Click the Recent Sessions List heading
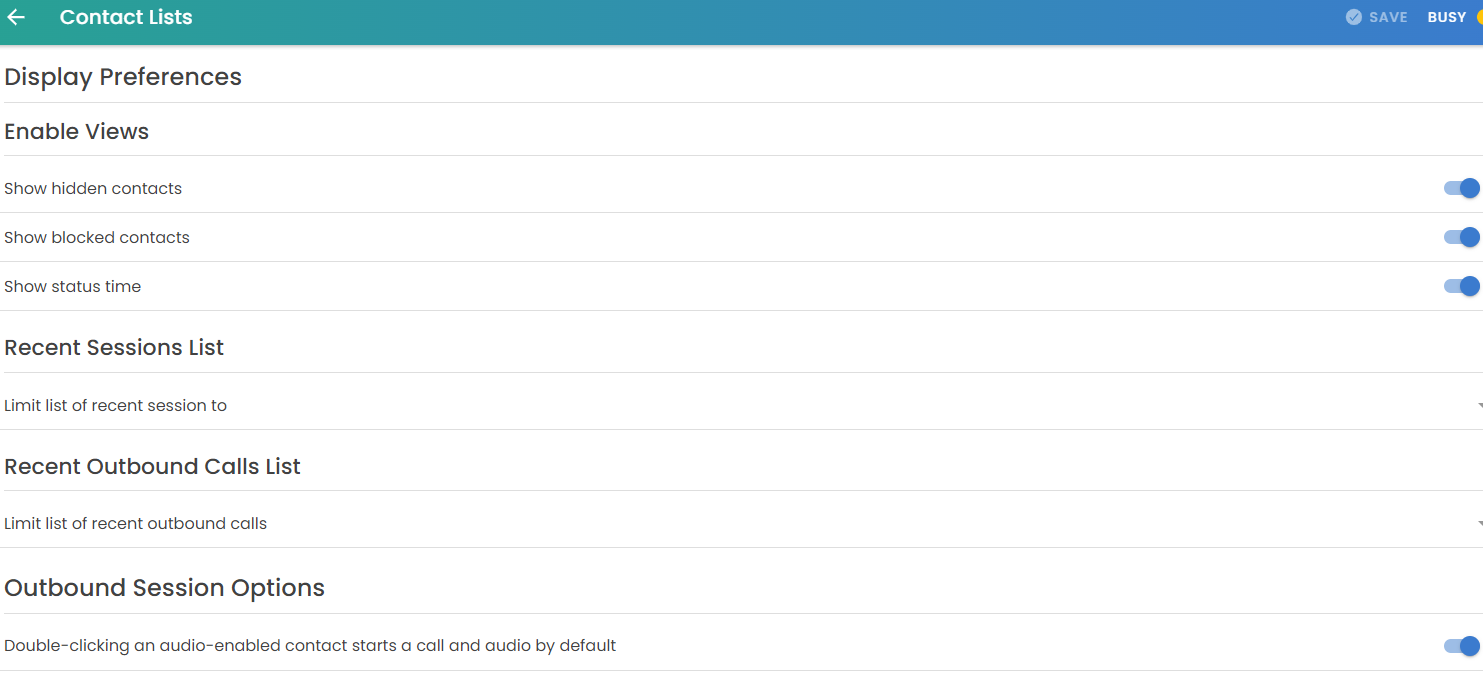The image size is (1483, 694). (x=114, y=348)
